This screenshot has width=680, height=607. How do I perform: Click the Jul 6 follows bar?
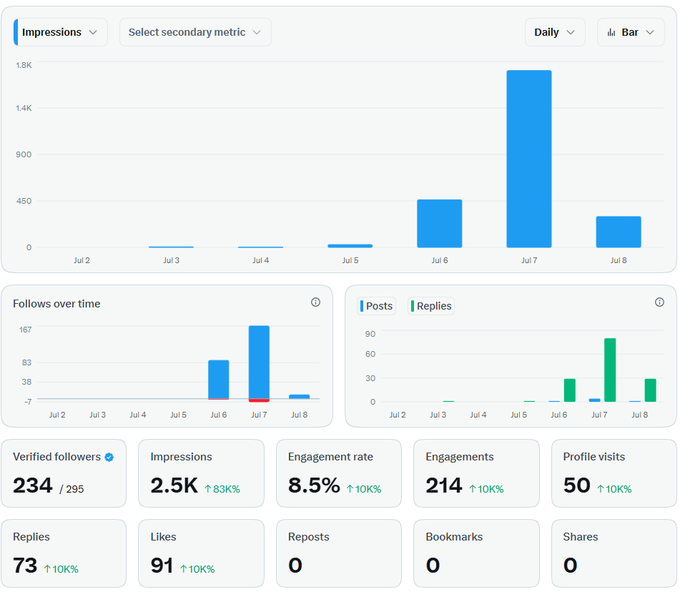click(219, 379)
